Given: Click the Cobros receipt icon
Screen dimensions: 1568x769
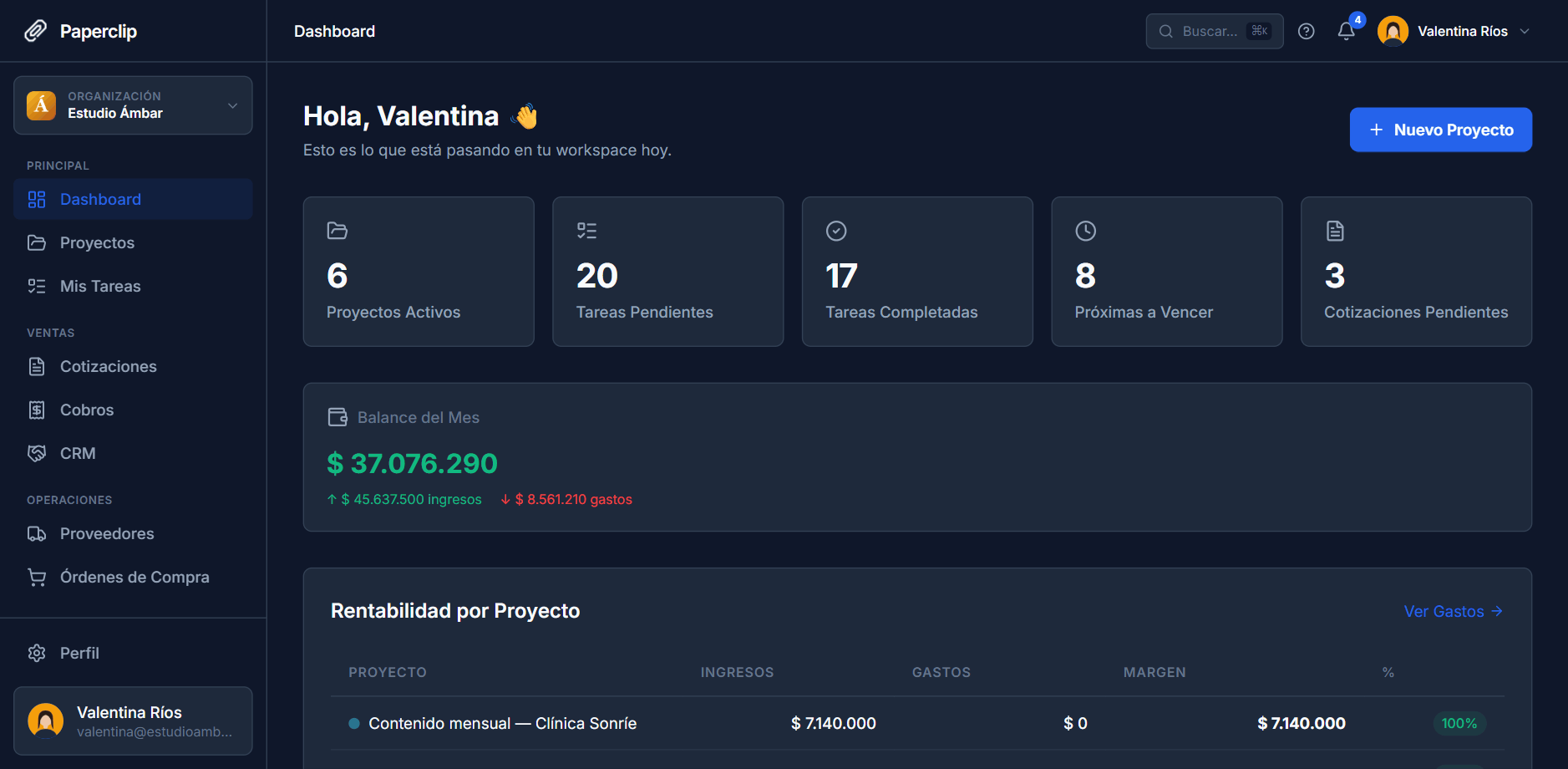Looking at the screenshot, I should tap(37, 410).
